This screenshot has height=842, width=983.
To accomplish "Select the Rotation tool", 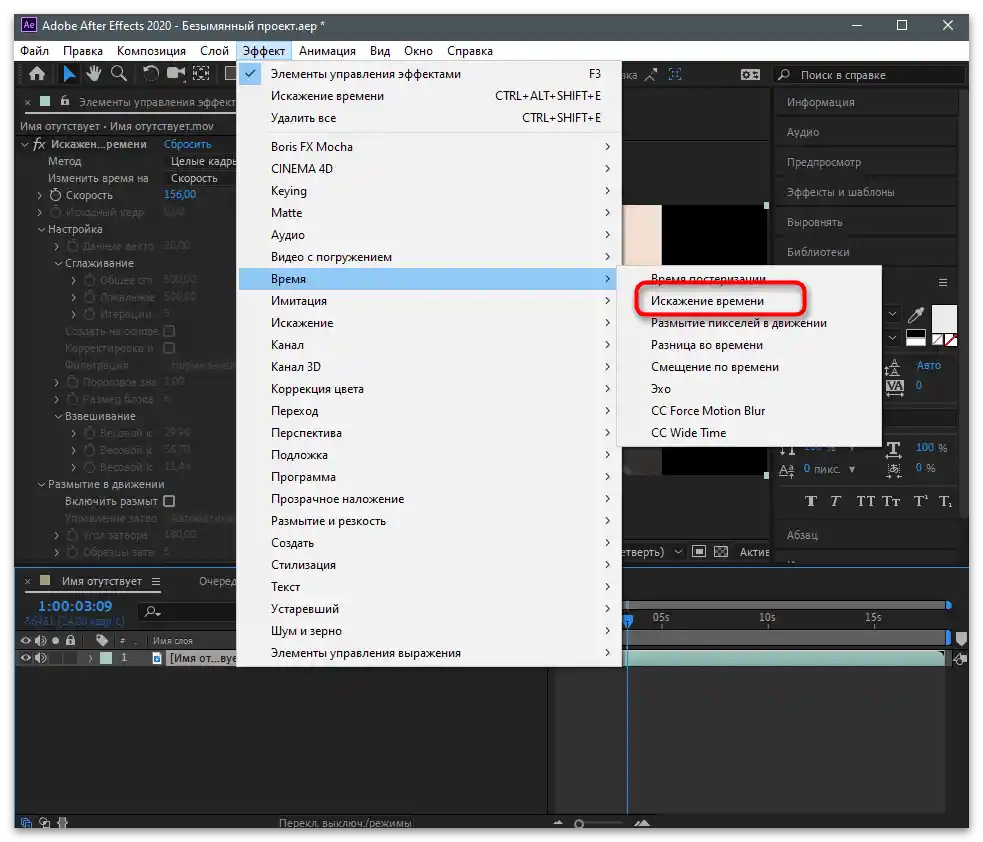I will click(150, 74).
